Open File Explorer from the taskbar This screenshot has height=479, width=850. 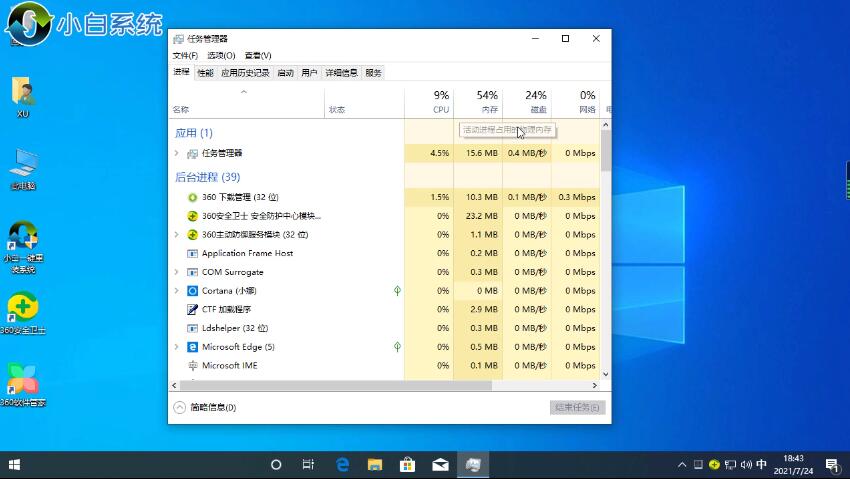point(375,465)
